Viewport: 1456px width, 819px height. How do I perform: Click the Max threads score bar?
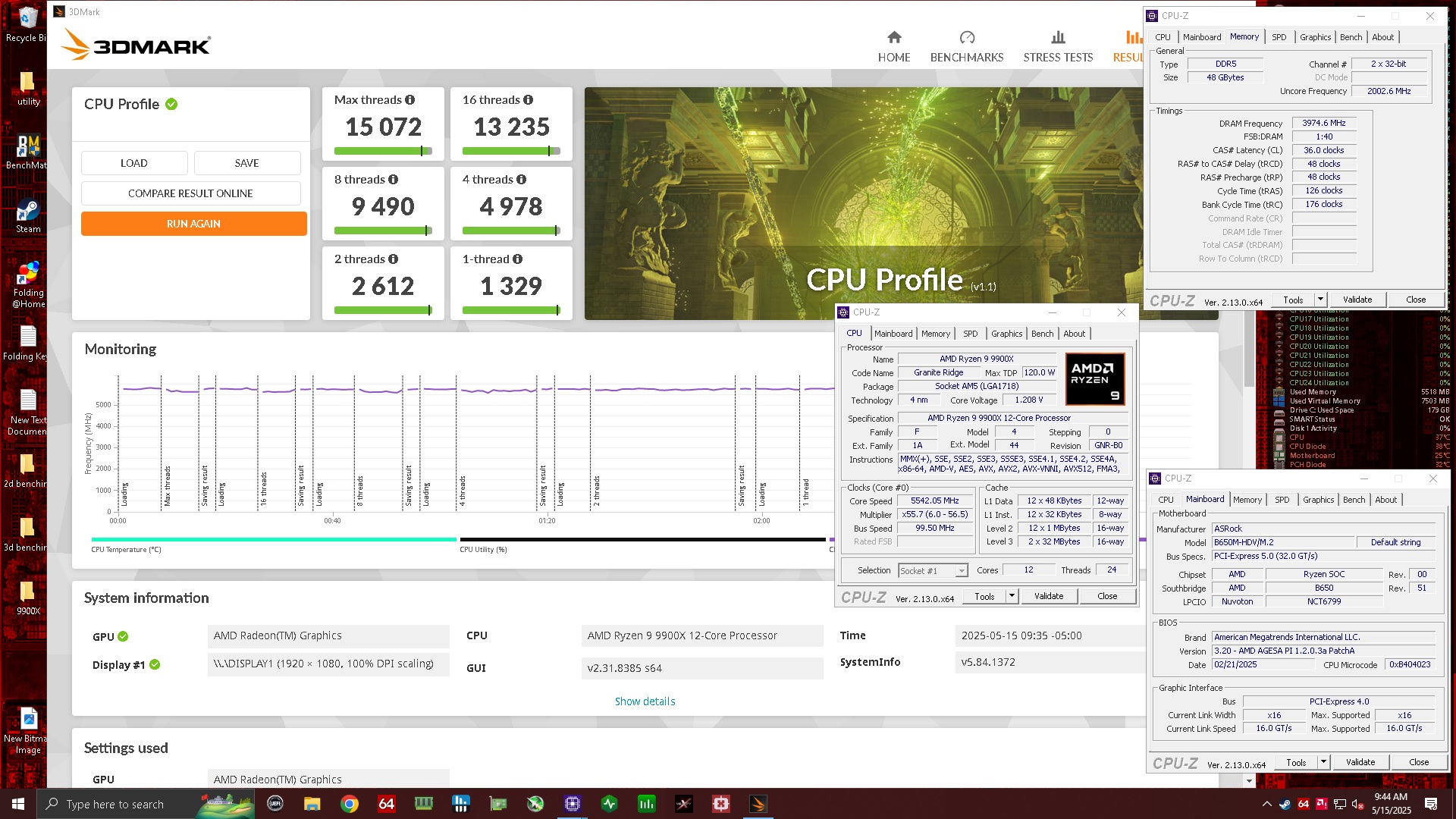coord(383,151)
